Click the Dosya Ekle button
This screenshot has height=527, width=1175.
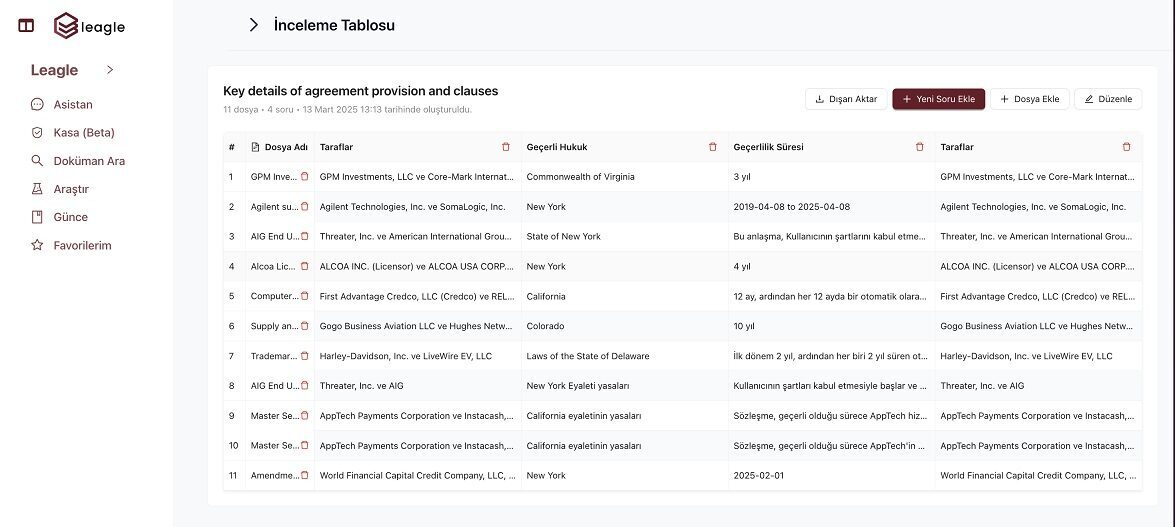coord(1030,99)
